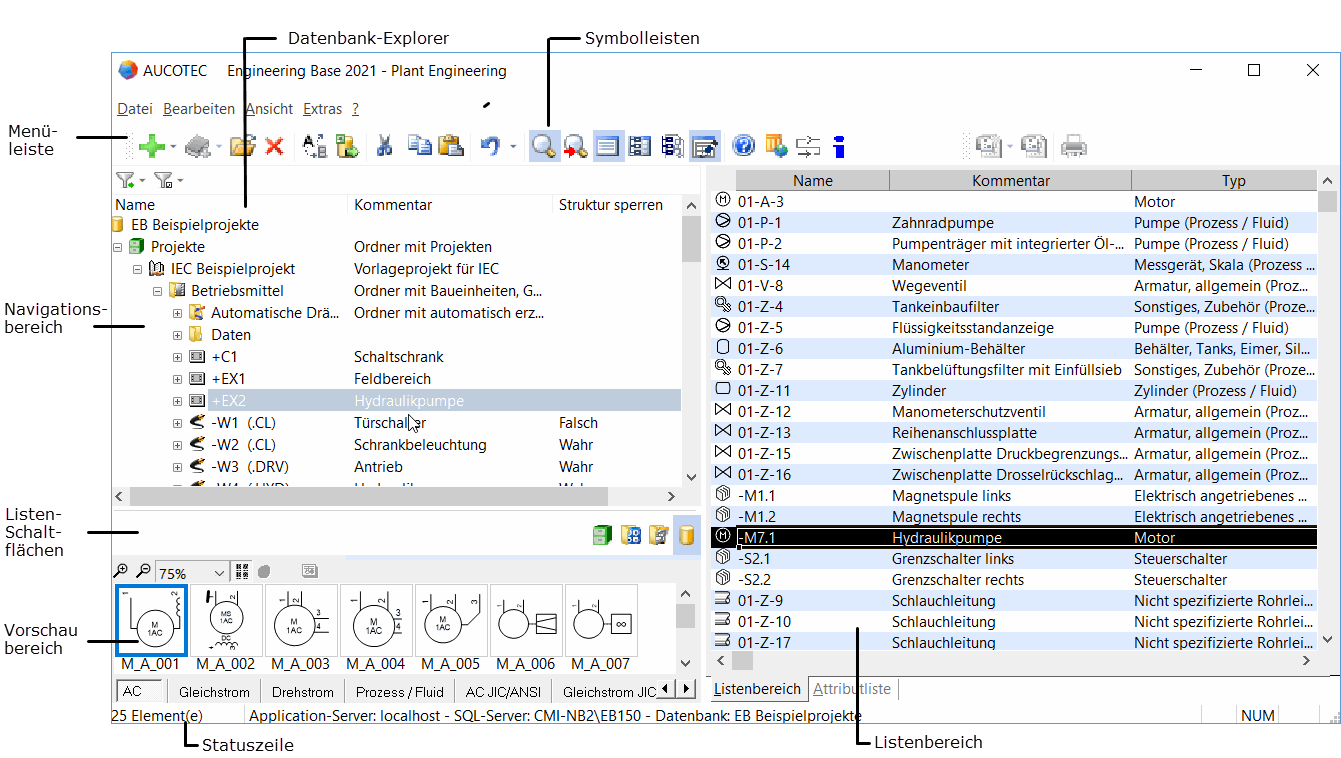The height and width of the screenshot is (758, 1341).
Task: Expand the +C1 Schaltschrank tree node
Action: pos(178,357)
